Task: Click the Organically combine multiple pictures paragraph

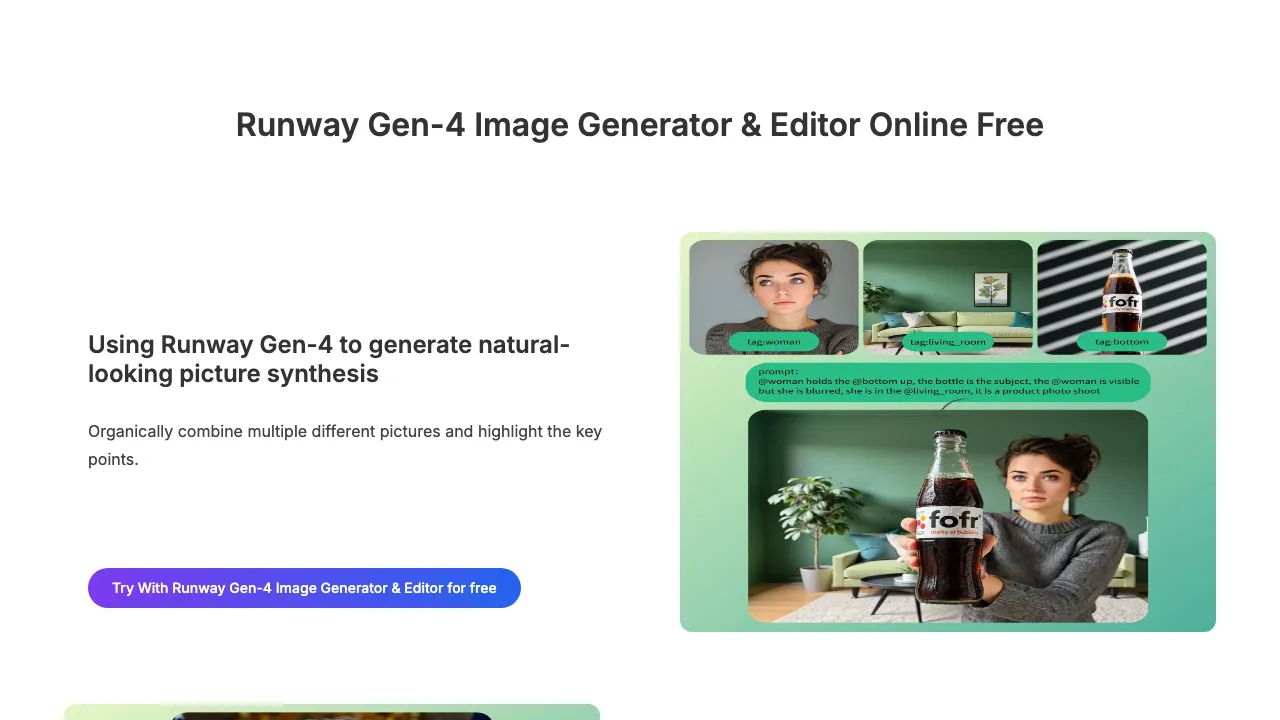Action: tap(345, 446)
